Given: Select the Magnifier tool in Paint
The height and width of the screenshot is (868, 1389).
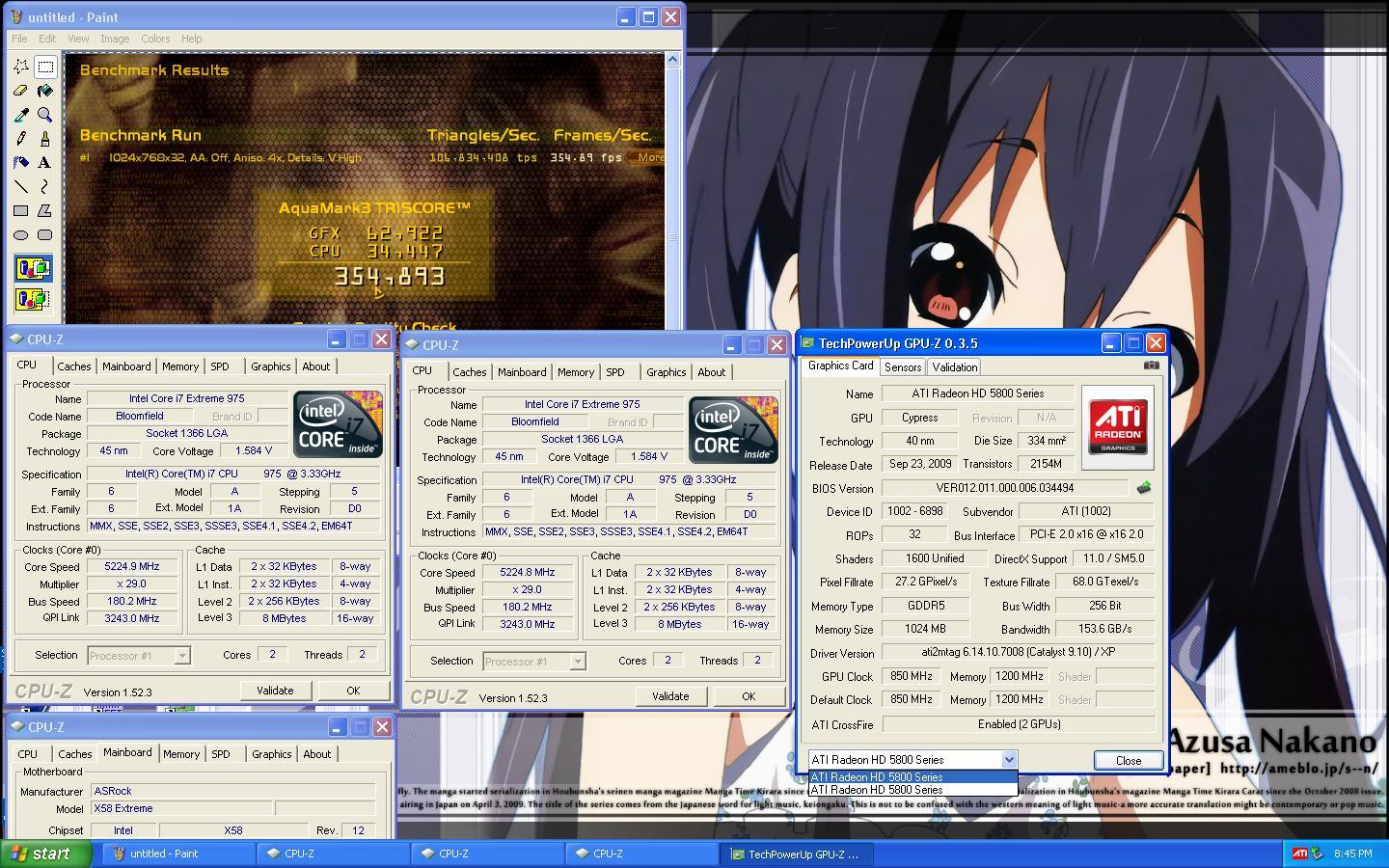Looking at the screenshot, I should 45,115.
